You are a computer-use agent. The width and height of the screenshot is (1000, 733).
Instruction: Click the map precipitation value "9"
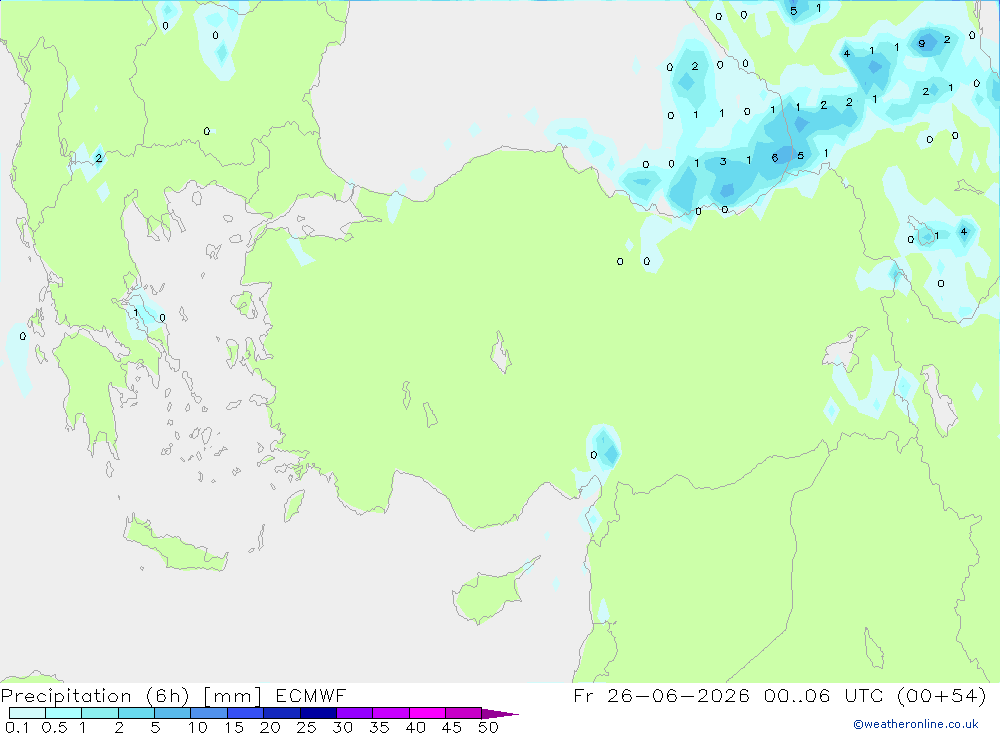(922, 43)
